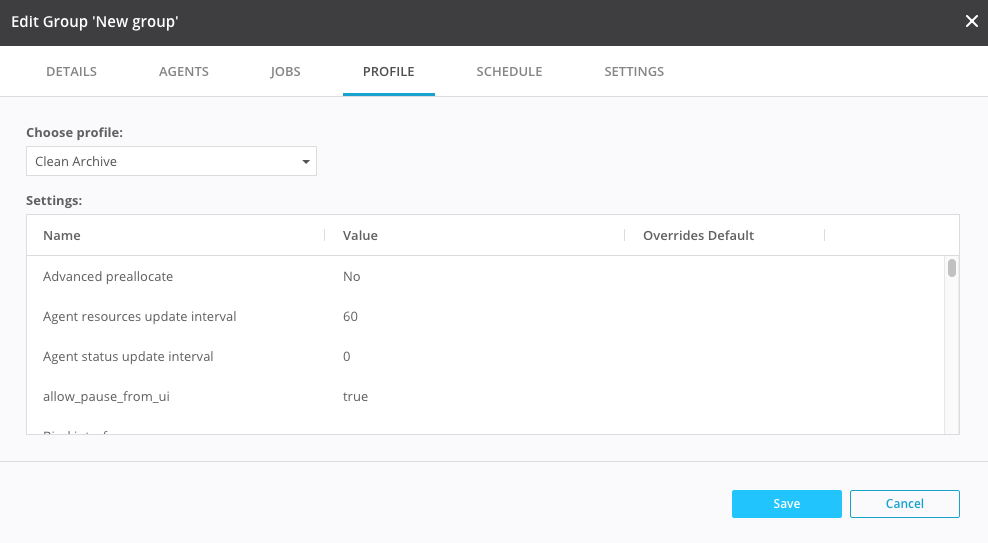This screenshot has width=988, height=543.
Task: Select the Advanced preallocate setting row
Action: click(x=115, y=276)
